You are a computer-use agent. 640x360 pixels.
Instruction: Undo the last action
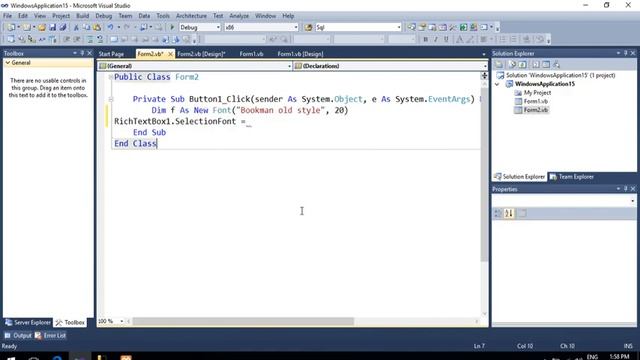110,27
